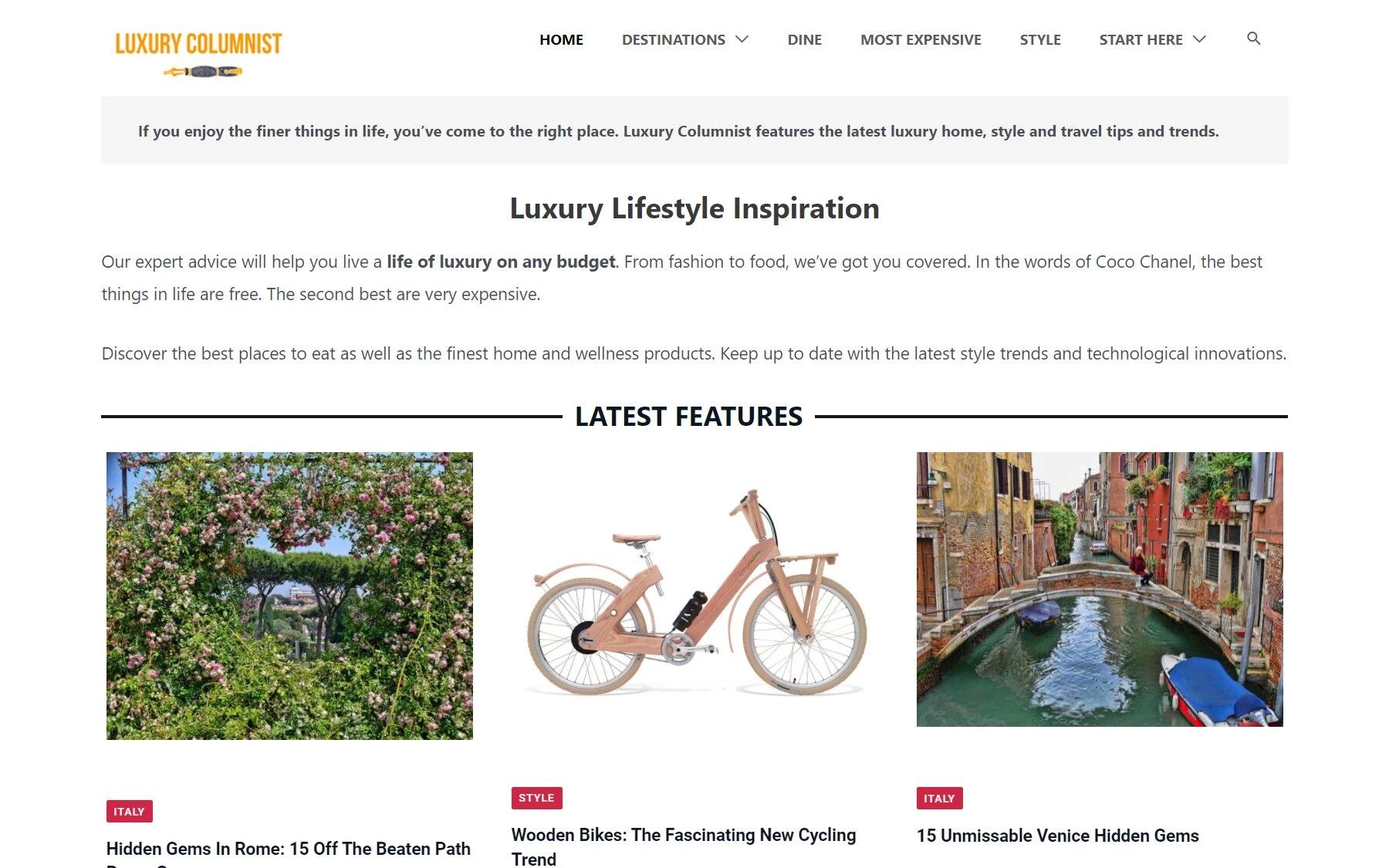Click the pen graphic under the logo

tap(202, 72)
